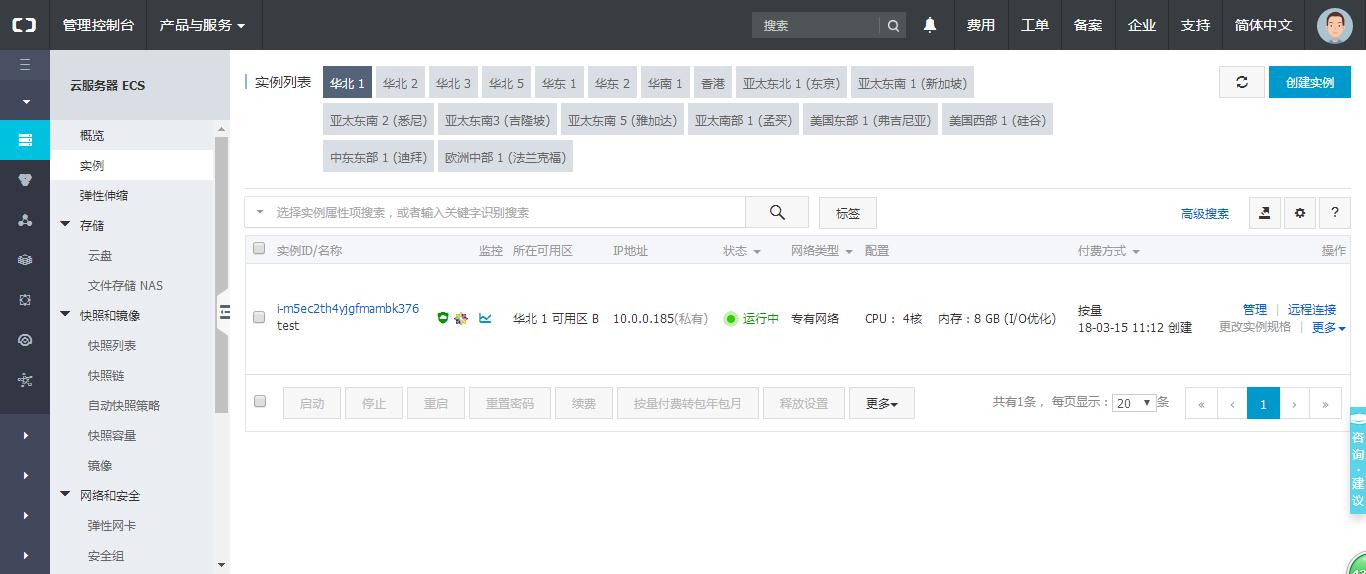
Task: Click the top bar 搜索 input field
Action: (816, 25)
